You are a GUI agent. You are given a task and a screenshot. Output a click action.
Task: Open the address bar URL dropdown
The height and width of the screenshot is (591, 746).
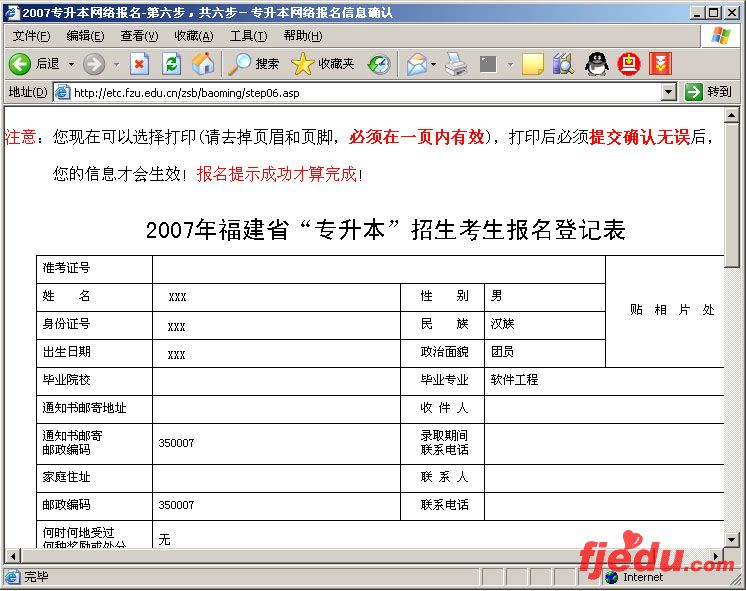click(669, 92)
